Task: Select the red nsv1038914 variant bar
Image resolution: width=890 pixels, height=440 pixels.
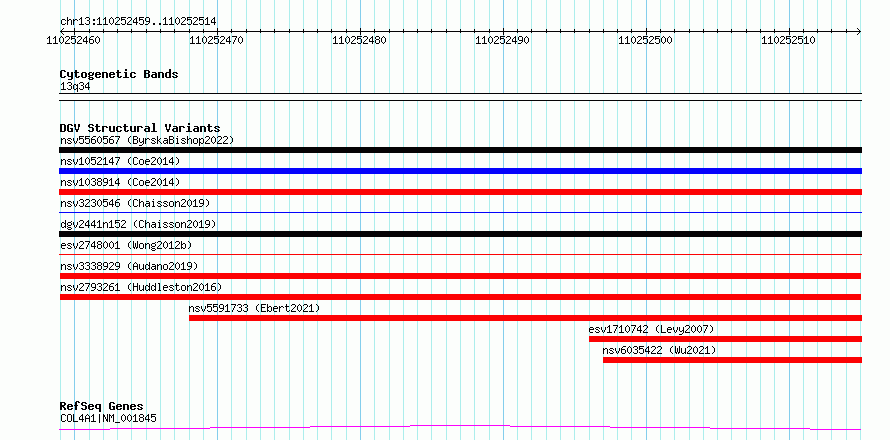Action: click(460, 192)
